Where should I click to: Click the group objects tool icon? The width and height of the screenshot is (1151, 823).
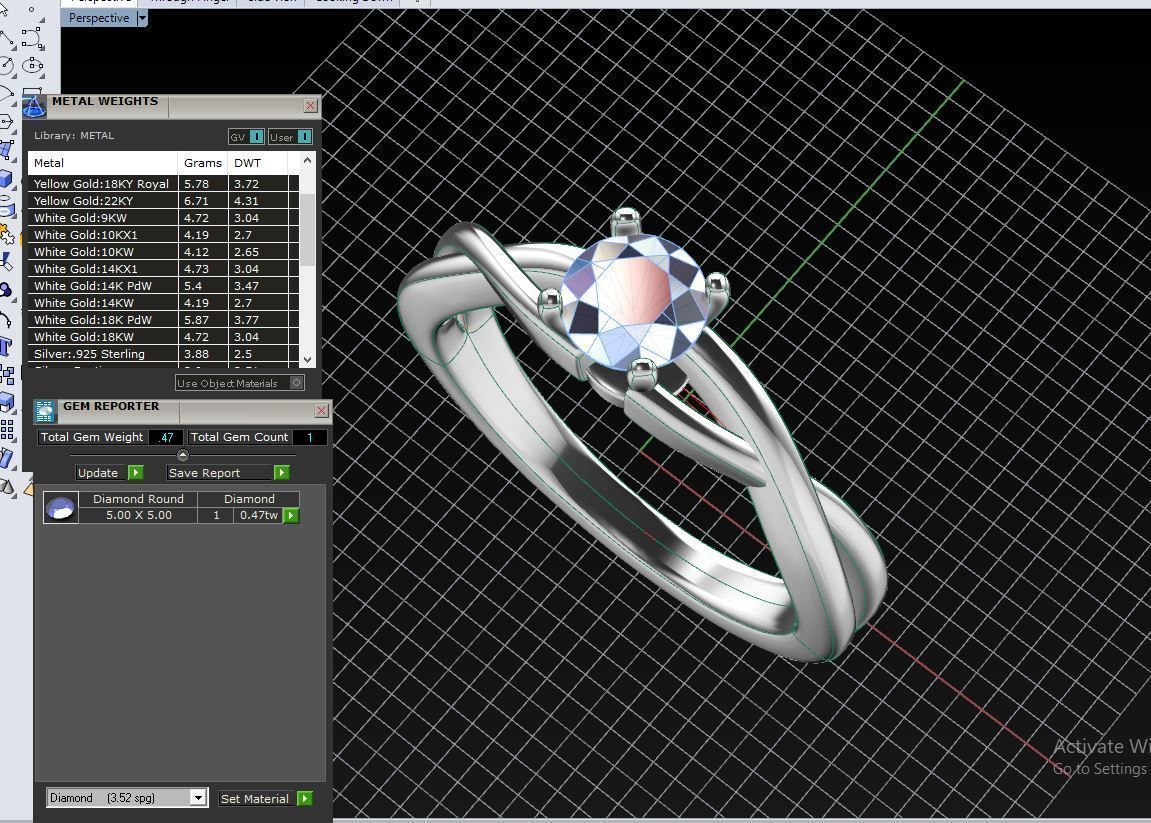tap(7, 374)
